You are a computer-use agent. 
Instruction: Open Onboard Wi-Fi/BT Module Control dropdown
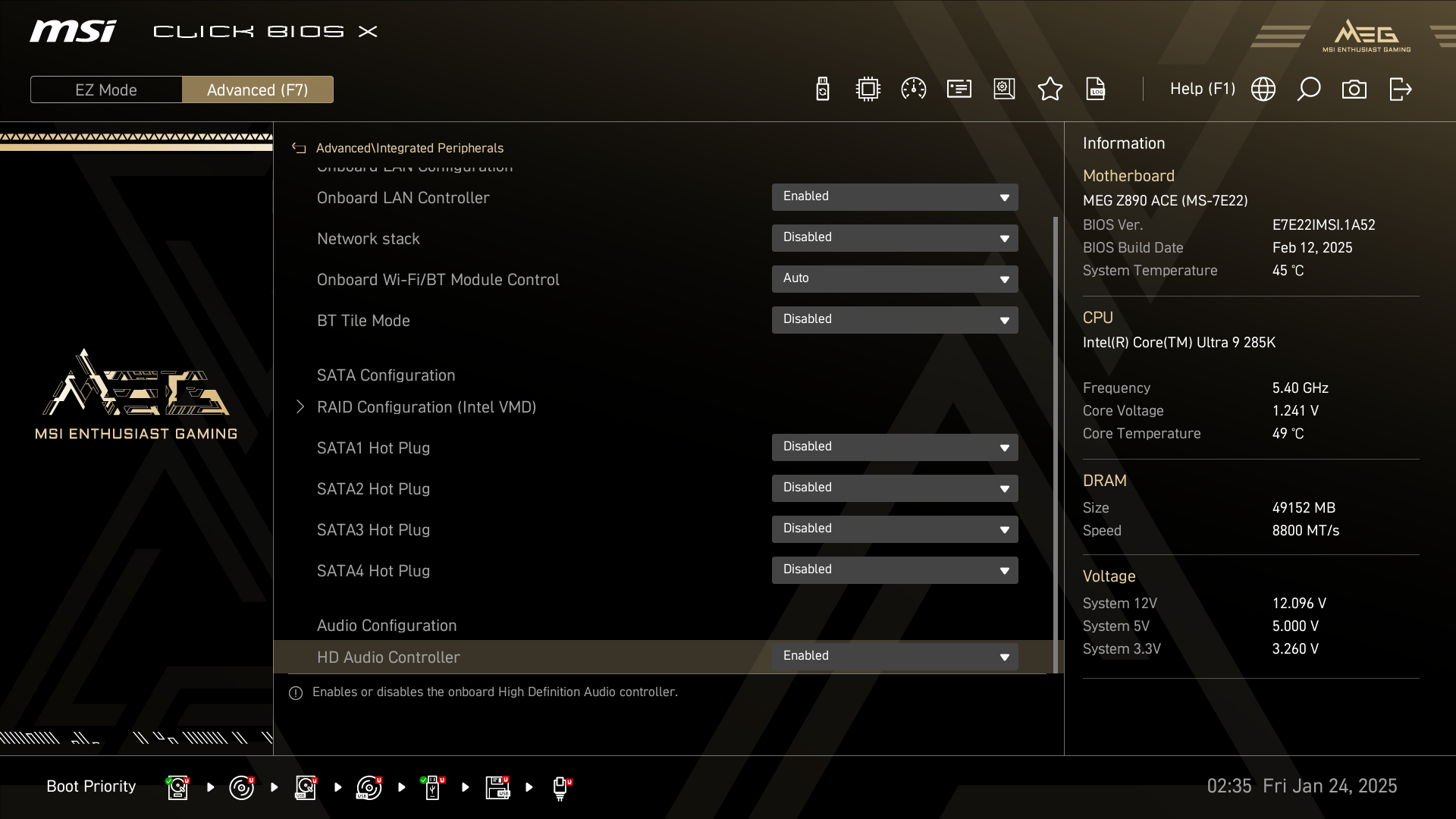coord(895,279)
